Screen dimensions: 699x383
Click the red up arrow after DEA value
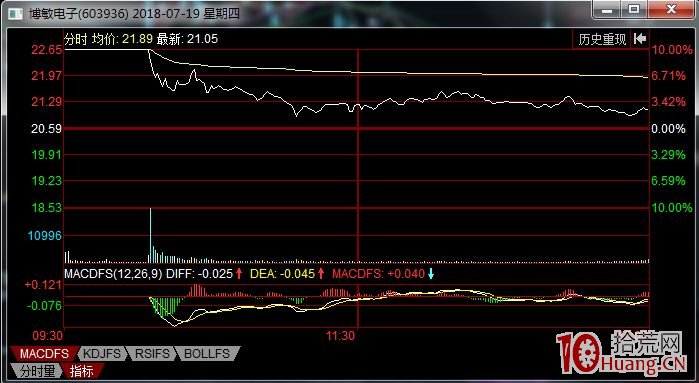(x=321, y=274)
